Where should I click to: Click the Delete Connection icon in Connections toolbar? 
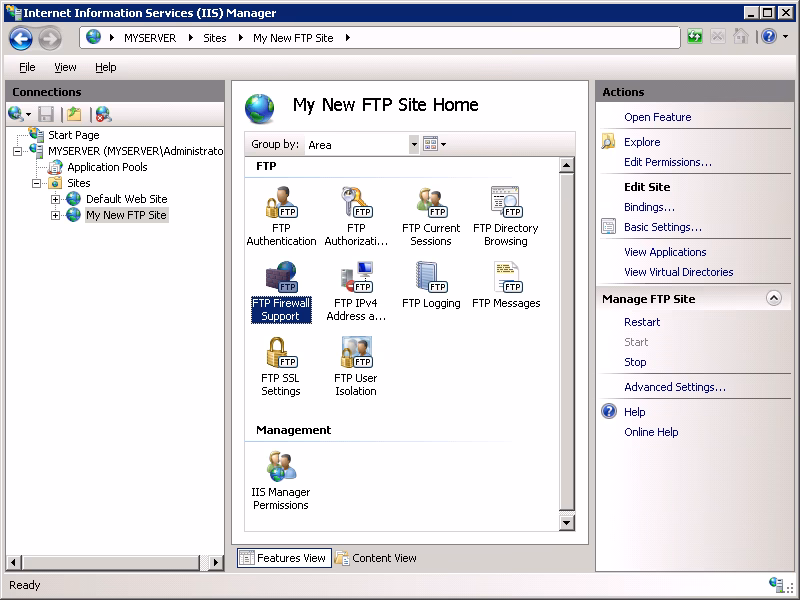click(x=104, y=114)
